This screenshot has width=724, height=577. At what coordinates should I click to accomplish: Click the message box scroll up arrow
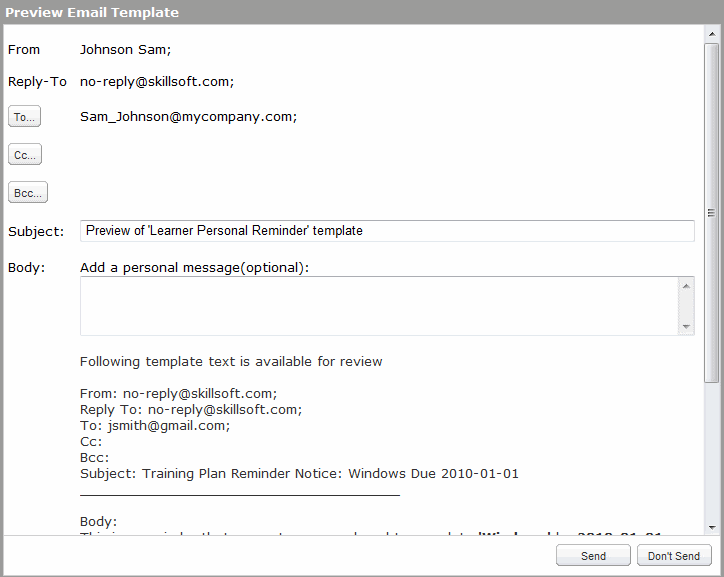pos(686,286)
